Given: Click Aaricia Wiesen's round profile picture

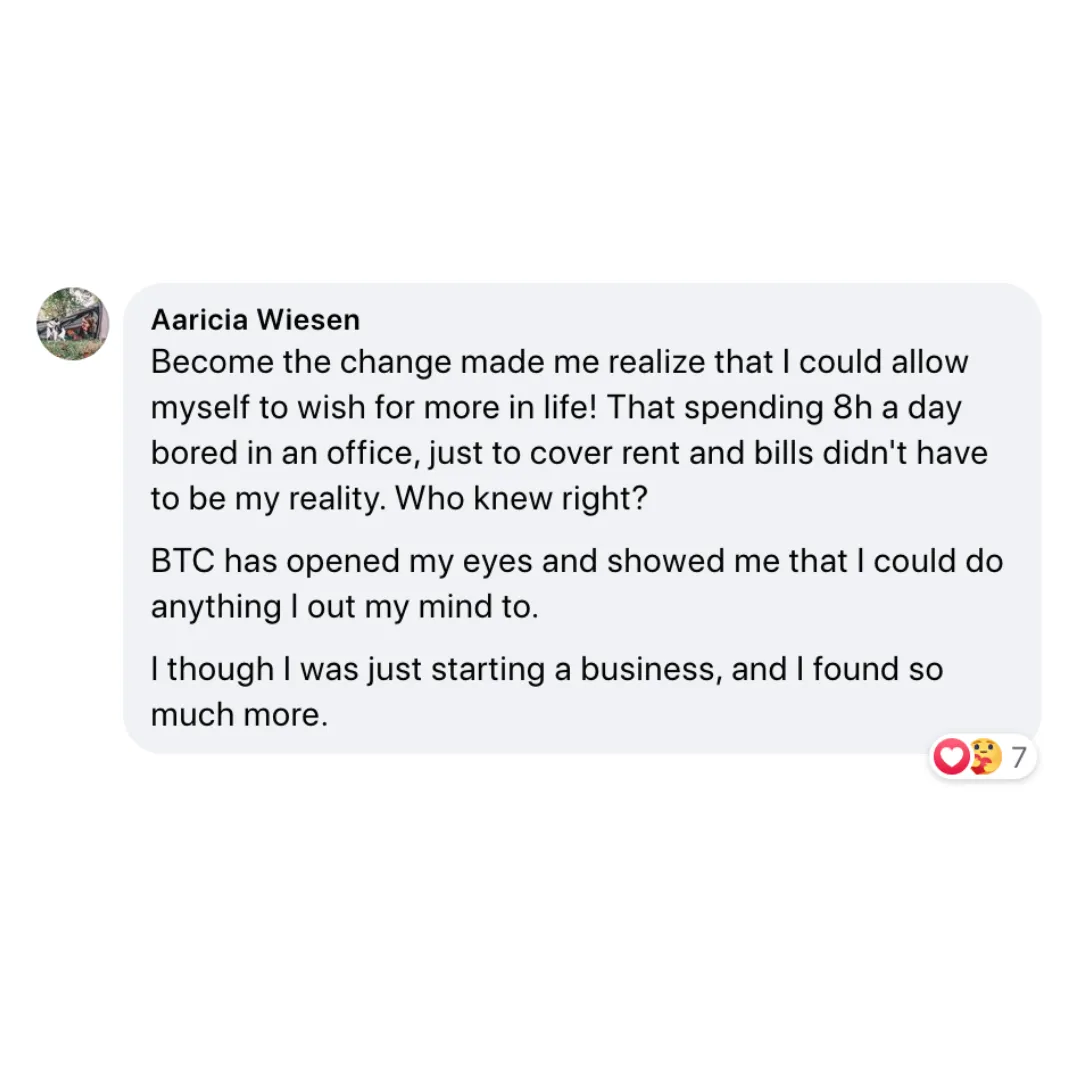Looking at the screenshot, I should (x=73, y=324).
